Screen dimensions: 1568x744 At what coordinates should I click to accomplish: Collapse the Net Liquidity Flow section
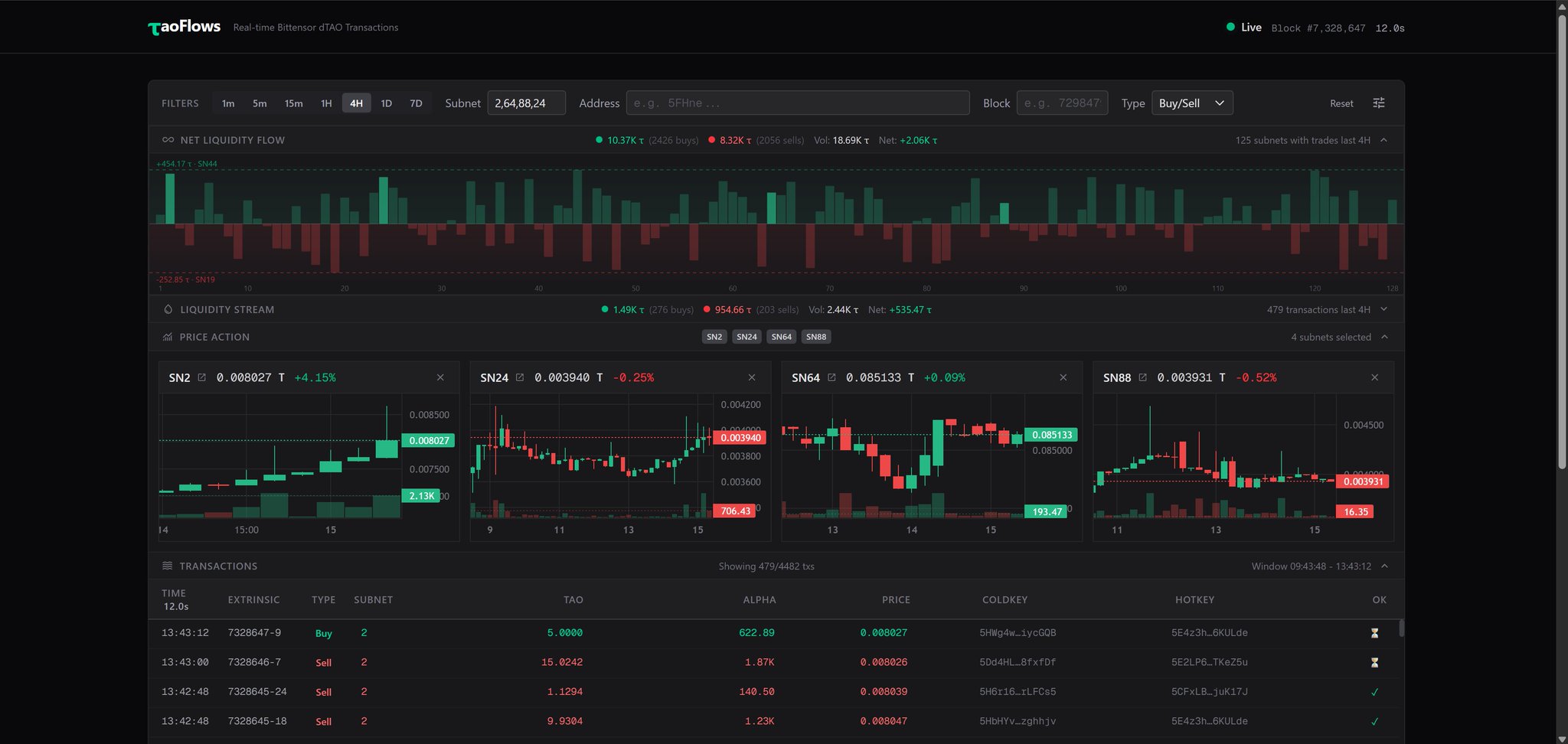pyautogui.click(x=1383, y=140)
